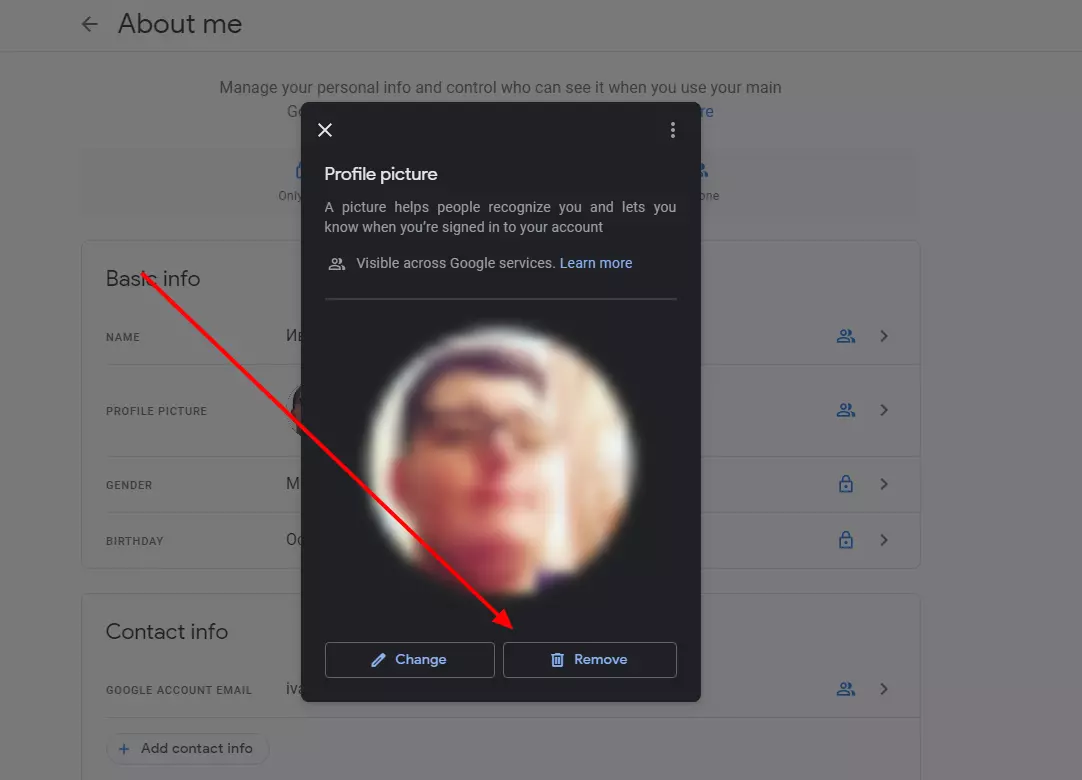Open the Google Account Email row chevron
Image resolution: width=1082 pixels, height=780 pixels.
pyautogui.click(x=884, y=689)
